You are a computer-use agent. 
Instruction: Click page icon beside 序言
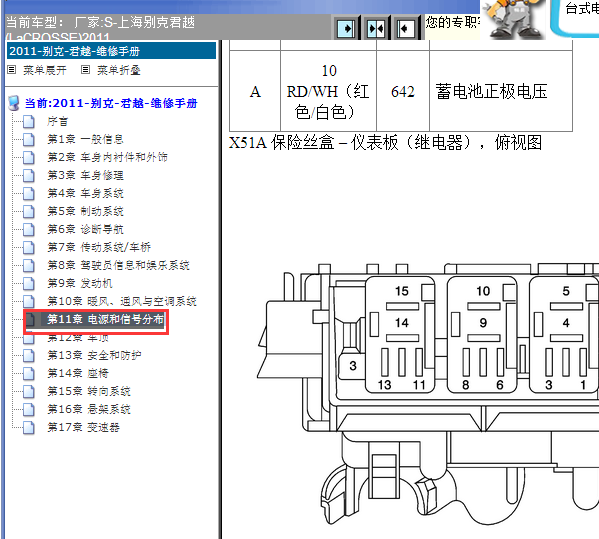[29, 122]
